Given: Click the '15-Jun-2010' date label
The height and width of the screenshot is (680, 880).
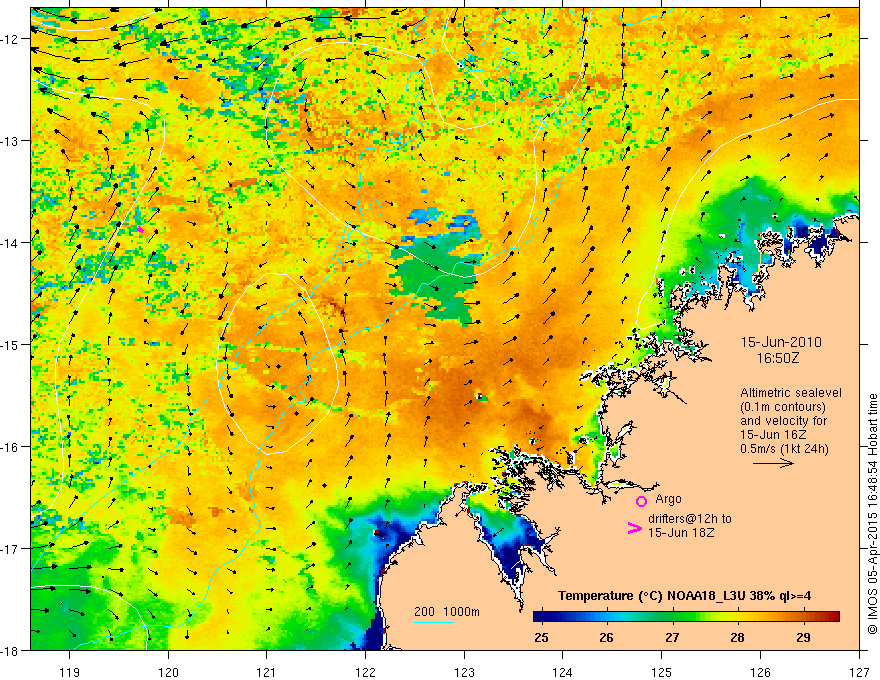Looking at the screenshot, I should (781, 342).
